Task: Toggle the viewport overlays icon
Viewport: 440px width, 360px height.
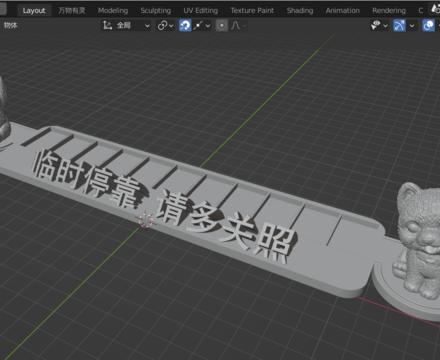Action: click(429, 25)
